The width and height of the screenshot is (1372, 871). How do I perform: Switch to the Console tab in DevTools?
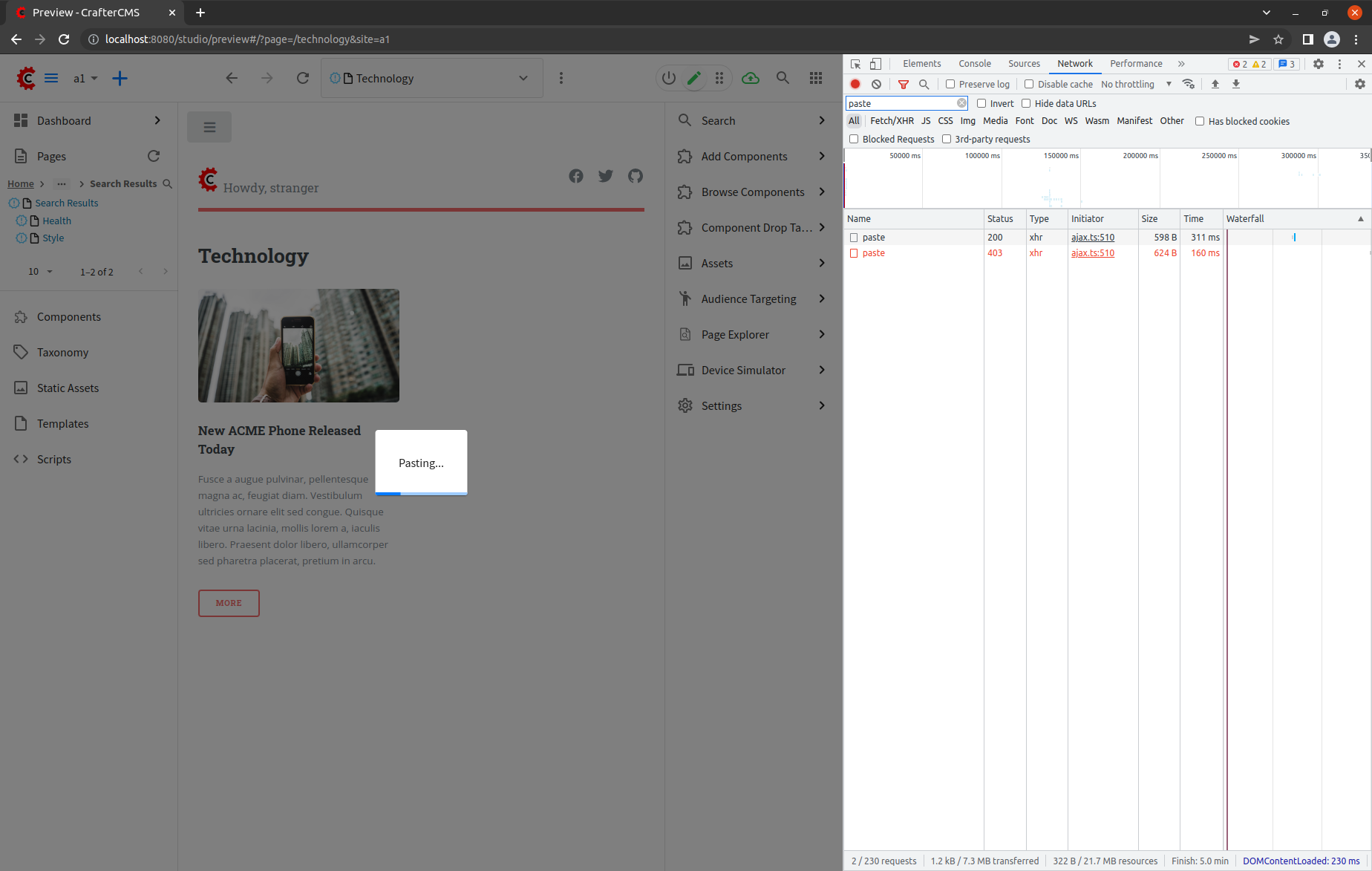[974, 64]
